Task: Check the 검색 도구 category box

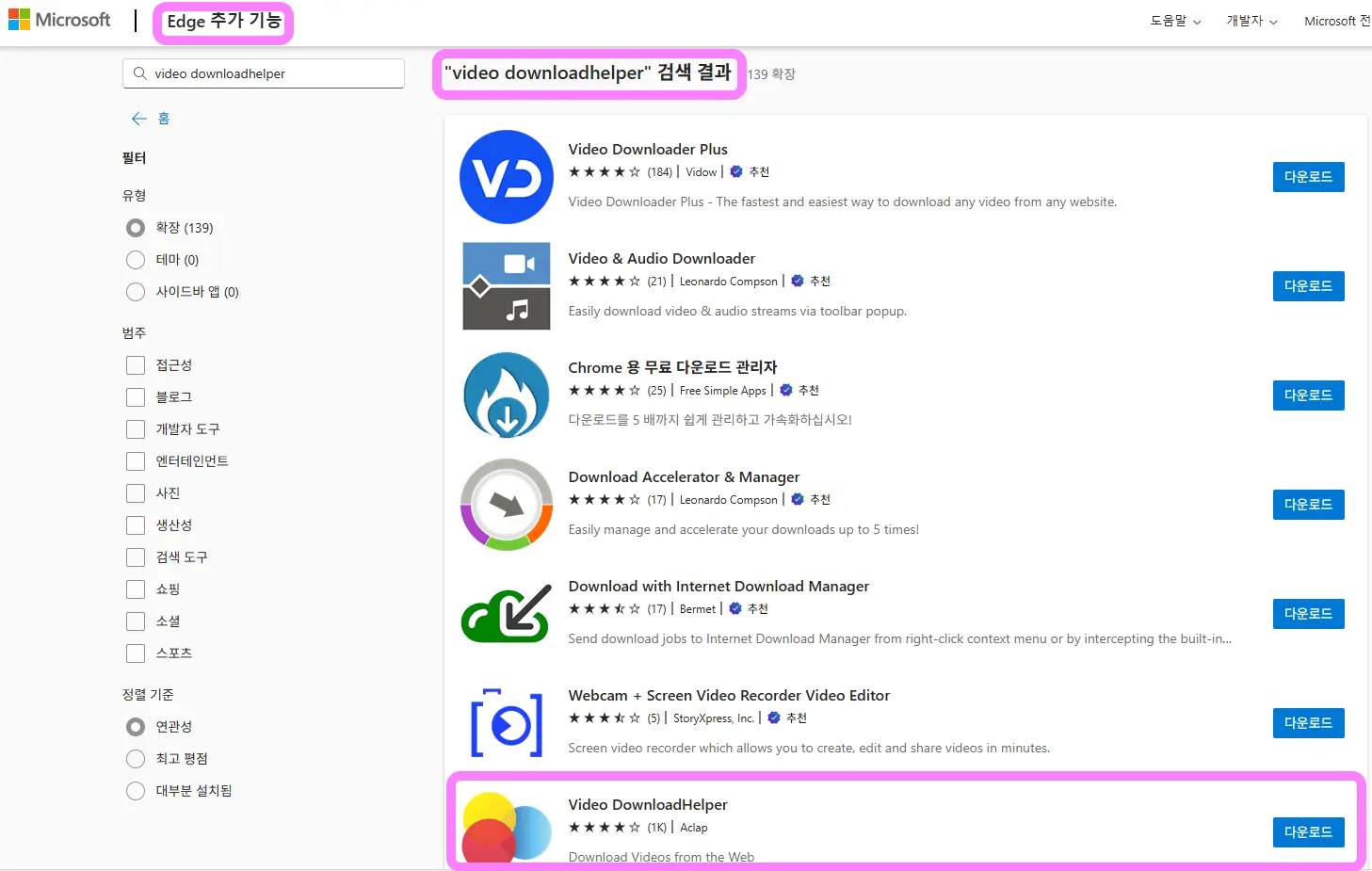Action: (x=136, y=557)
